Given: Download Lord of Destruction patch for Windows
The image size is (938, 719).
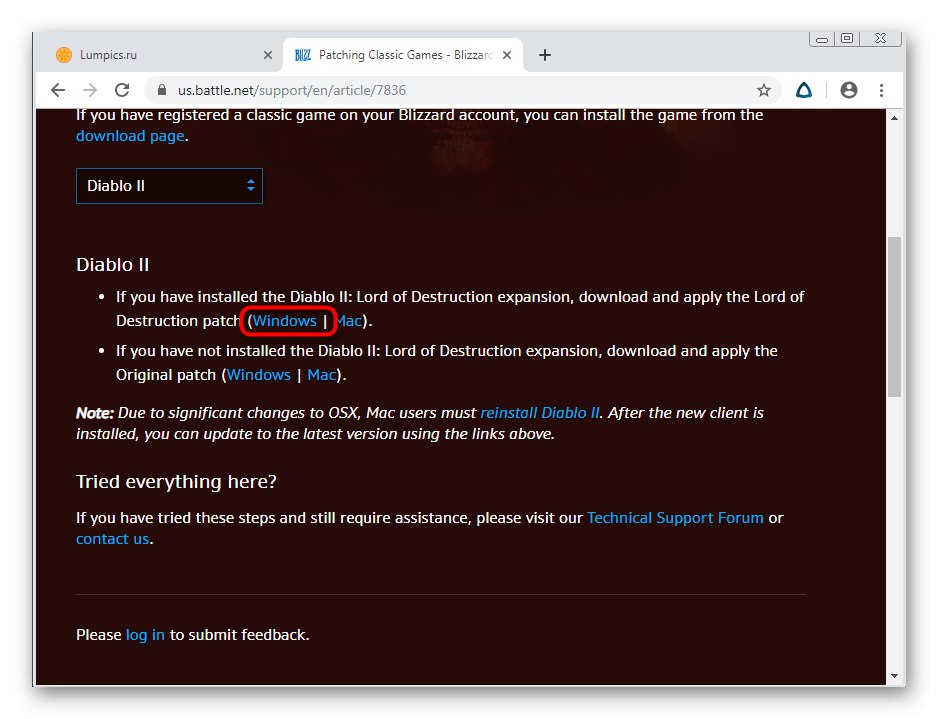Looking at the screenshot, I should point(284,321).
